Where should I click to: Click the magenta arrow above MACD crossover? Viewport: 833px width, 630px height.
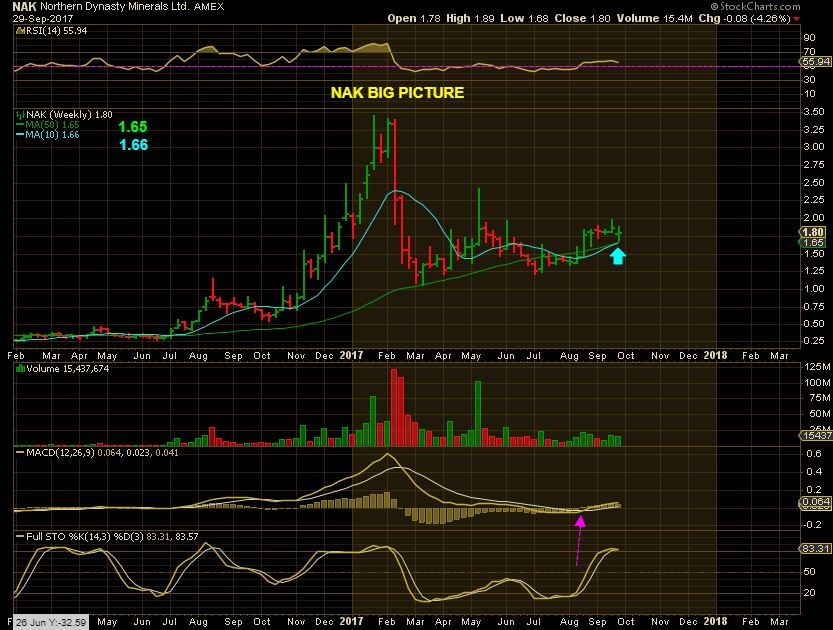click(x=580, y=541)
